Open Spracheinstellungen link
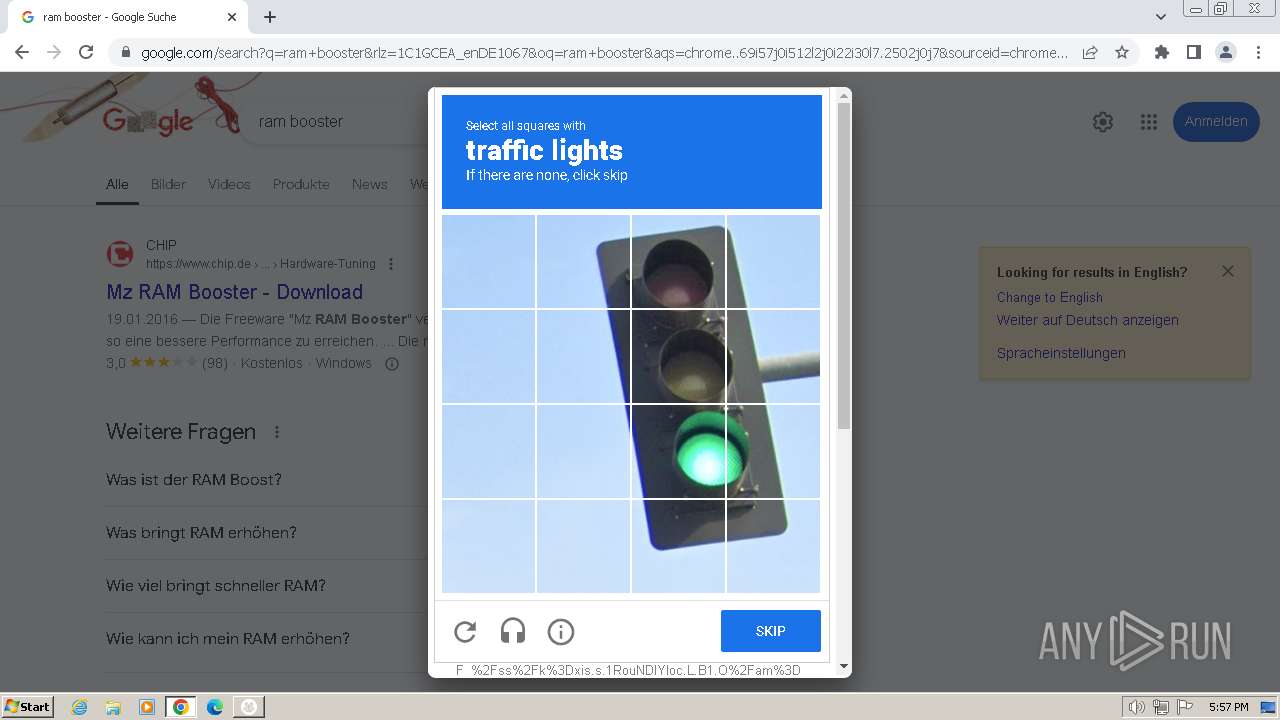Image resolution: width=1280 pixels, height=720 pixels. click(x=1061, y=353)
